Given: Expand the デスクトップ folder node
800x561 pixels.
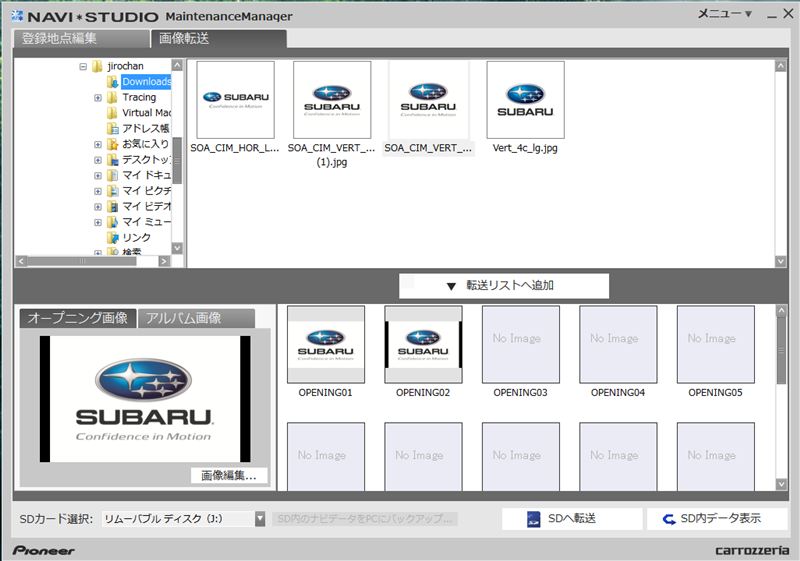Looking at the screenshot, I should pos(98,160).
